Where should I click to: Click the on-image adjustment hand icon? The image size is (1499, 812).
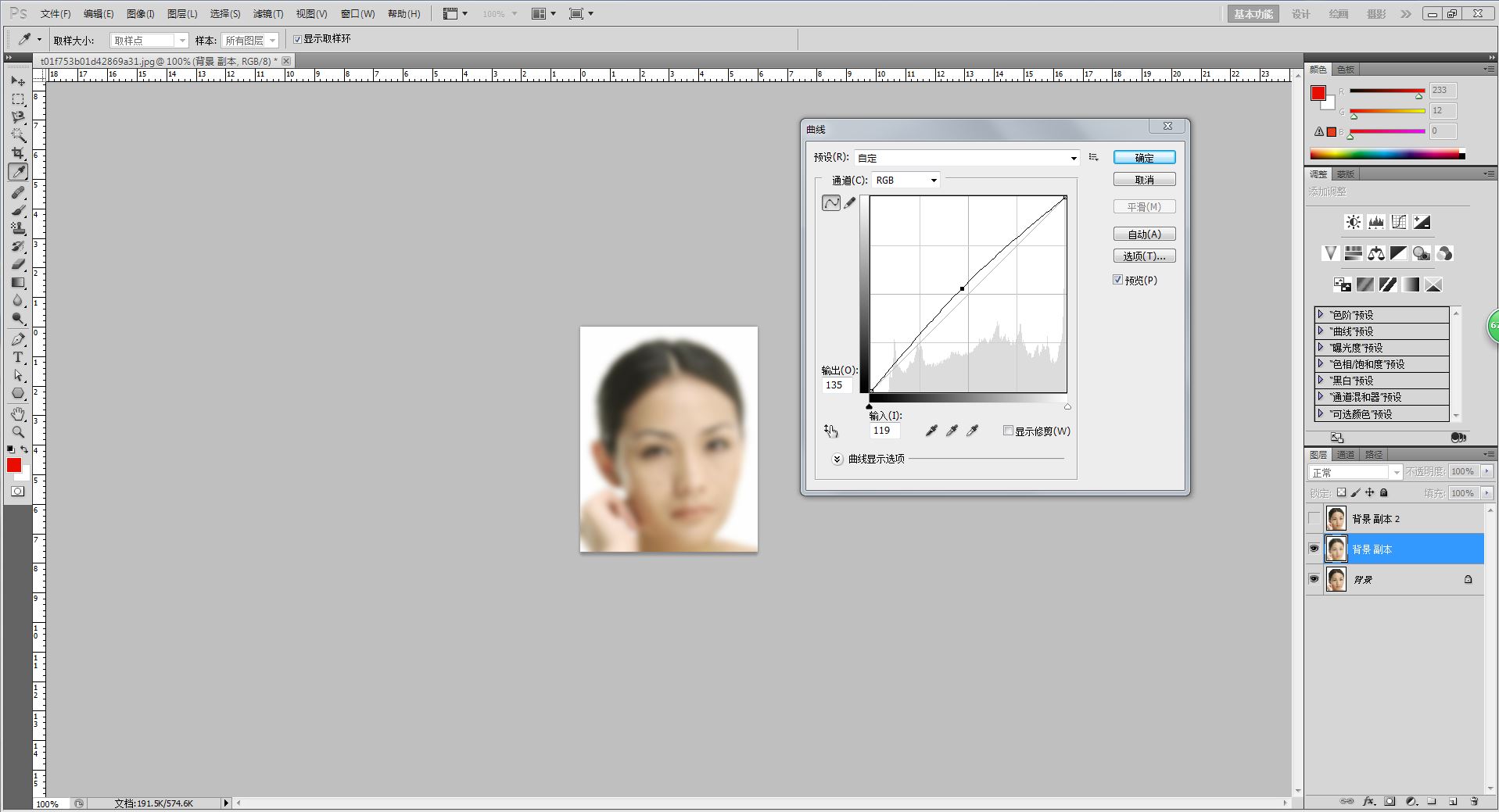(x=830, y=431)
